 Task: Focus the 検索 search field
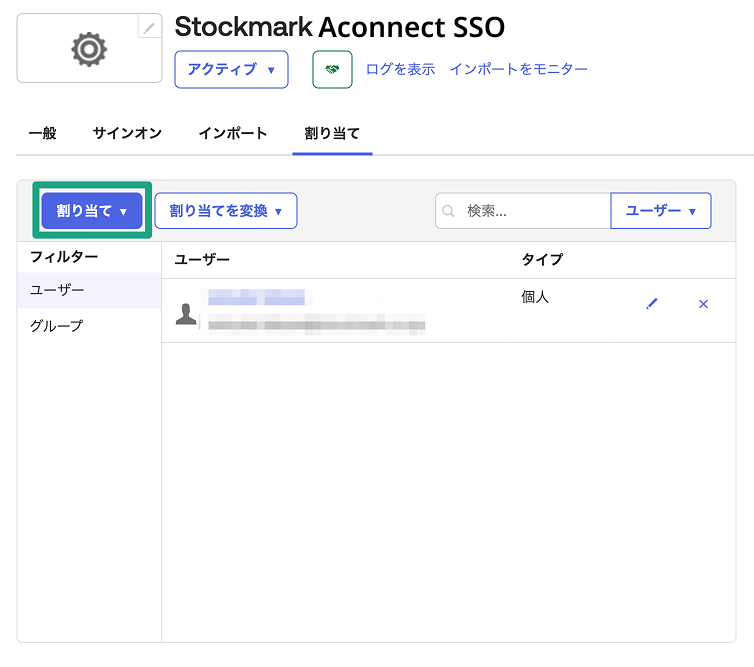point(523,211)
